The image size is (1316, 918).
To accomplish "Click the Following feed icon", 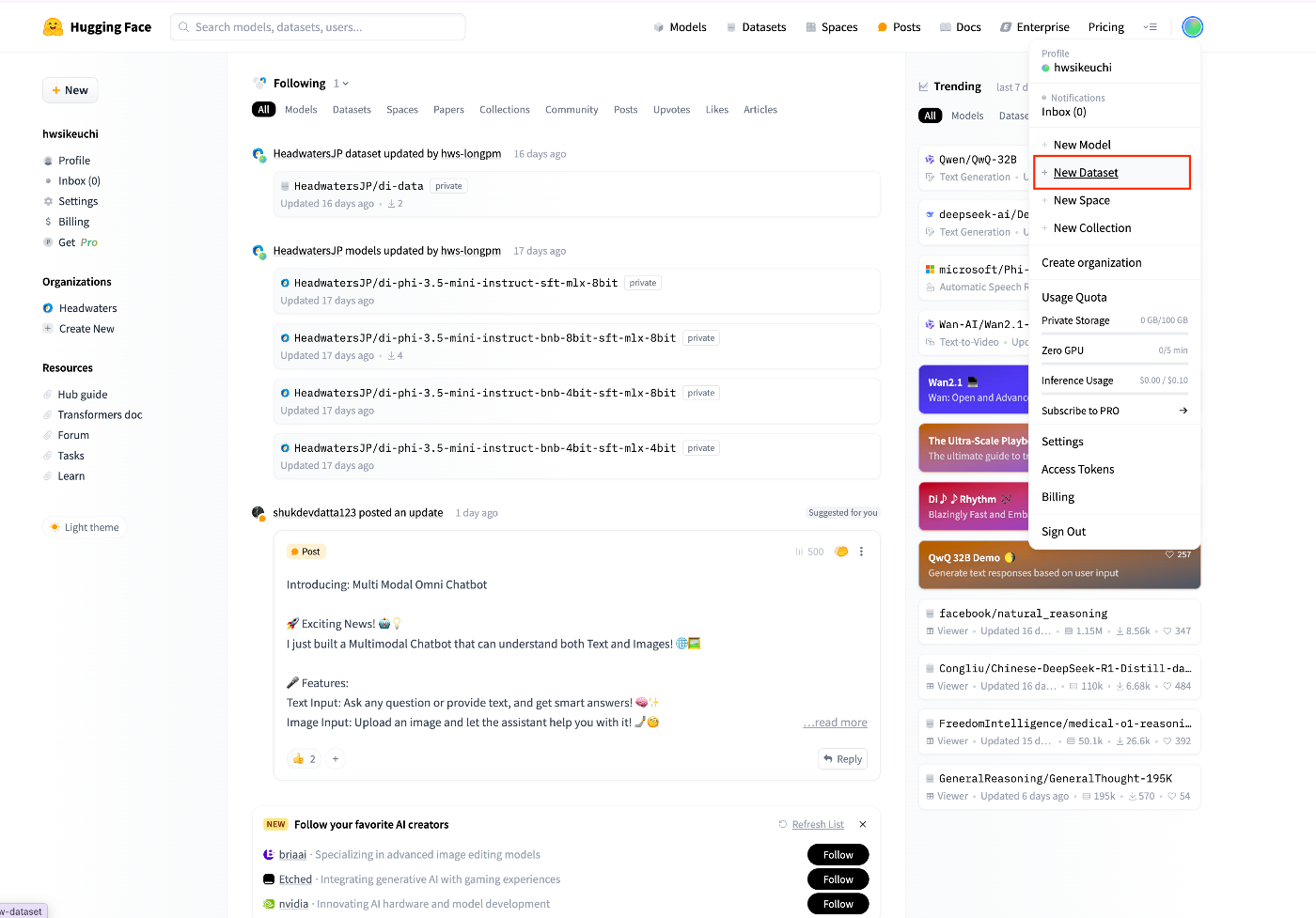I will [259, 84].
